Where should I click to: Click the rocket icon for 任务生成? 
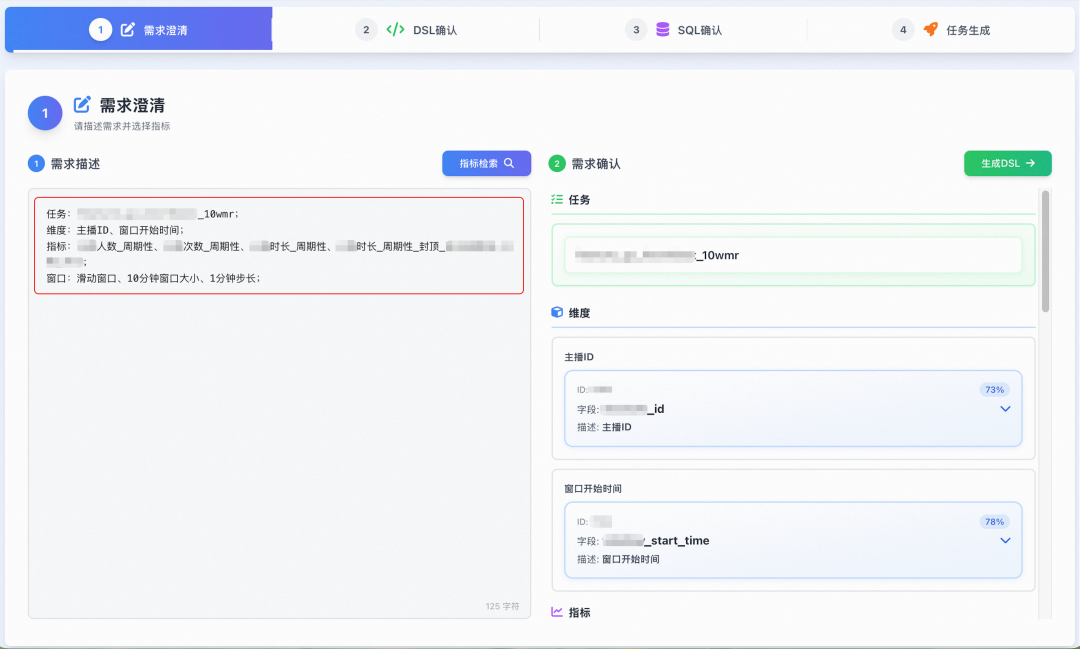point(931,30)
